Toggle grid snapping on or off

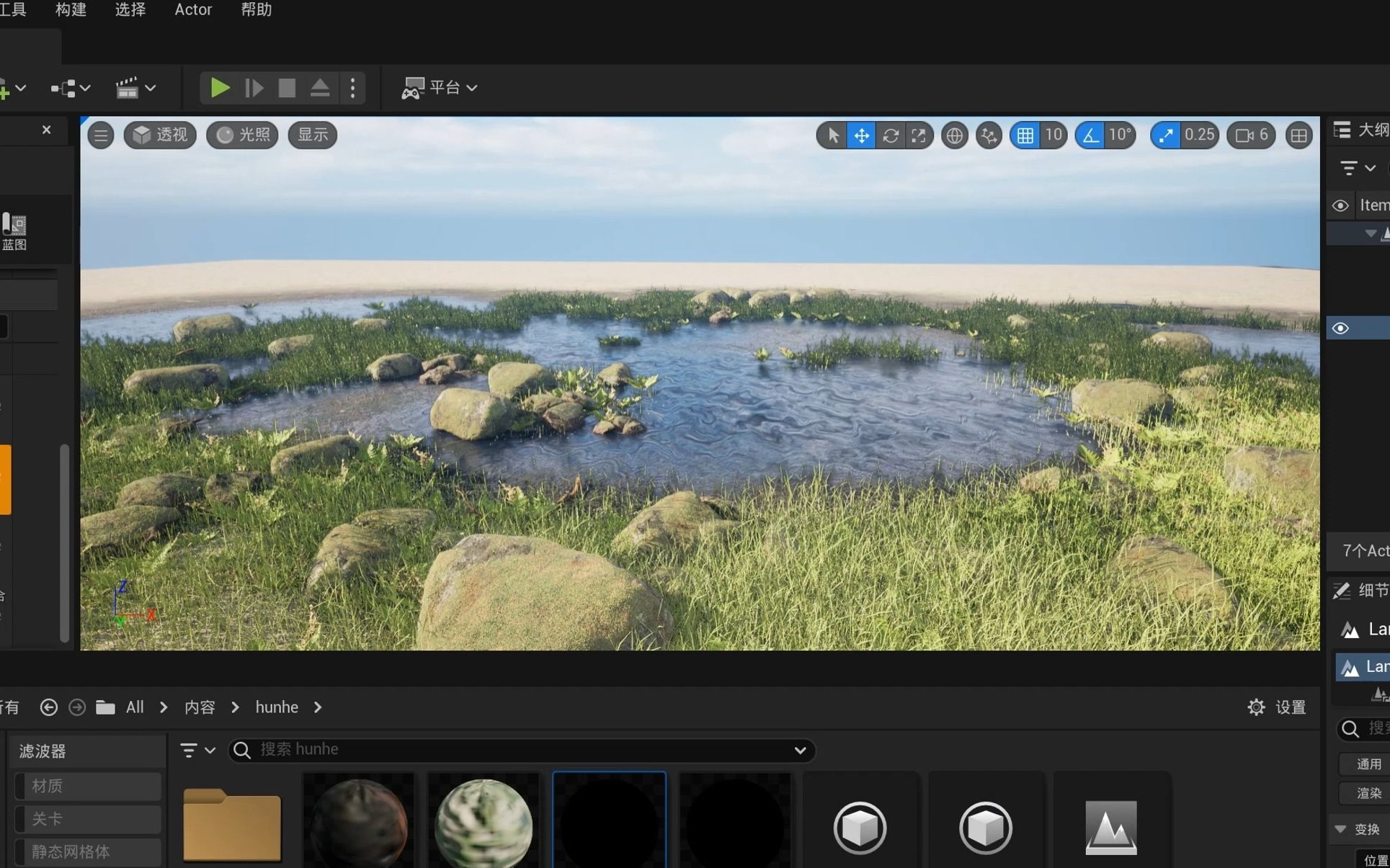[1025, 135]
